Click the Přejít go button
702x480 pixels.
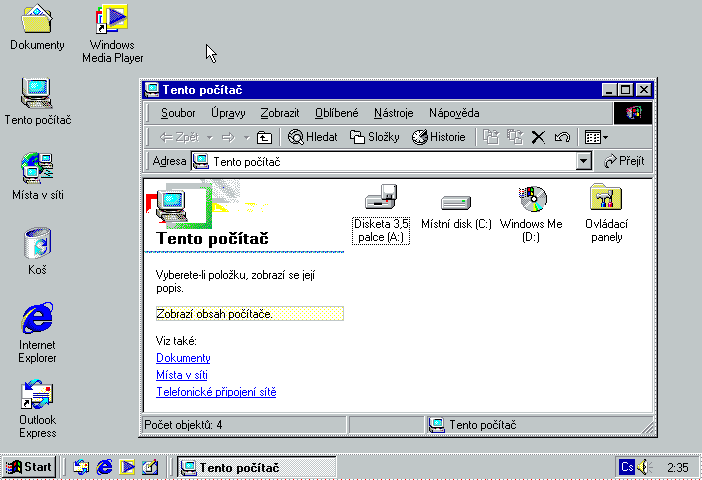pos(624,161)
